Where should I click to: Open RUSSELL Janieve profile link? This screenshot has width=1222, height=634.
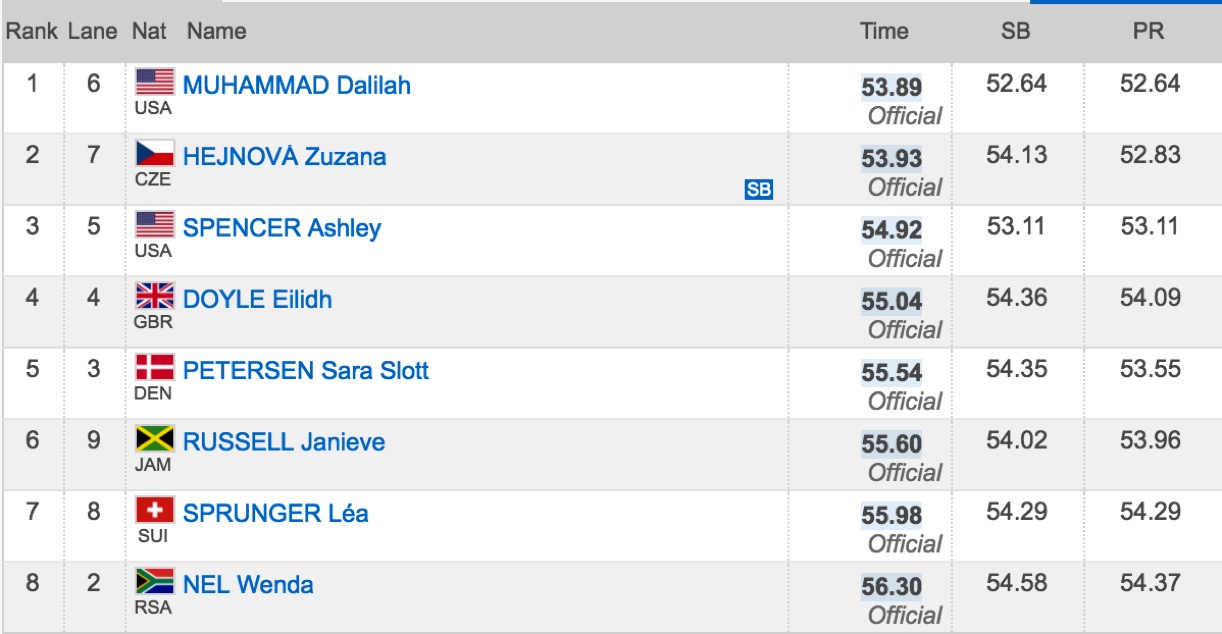coord(284,442)
